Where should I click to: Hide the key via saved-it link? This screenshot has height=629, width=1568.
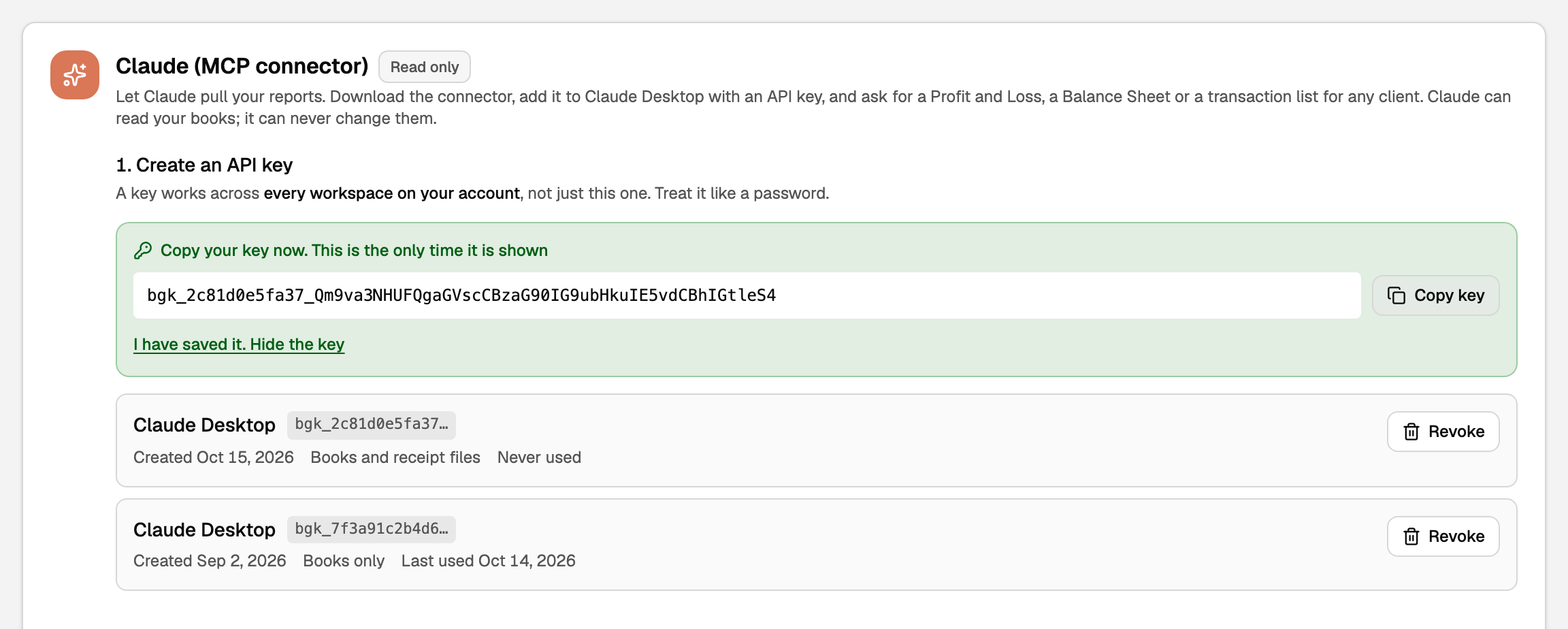[239, 344]
